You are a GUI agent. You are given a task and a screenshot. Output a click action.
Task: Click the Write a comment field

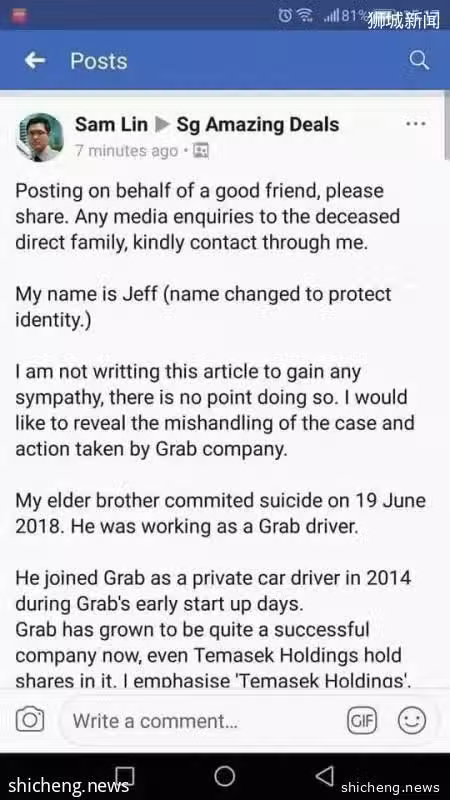[203, 721]
